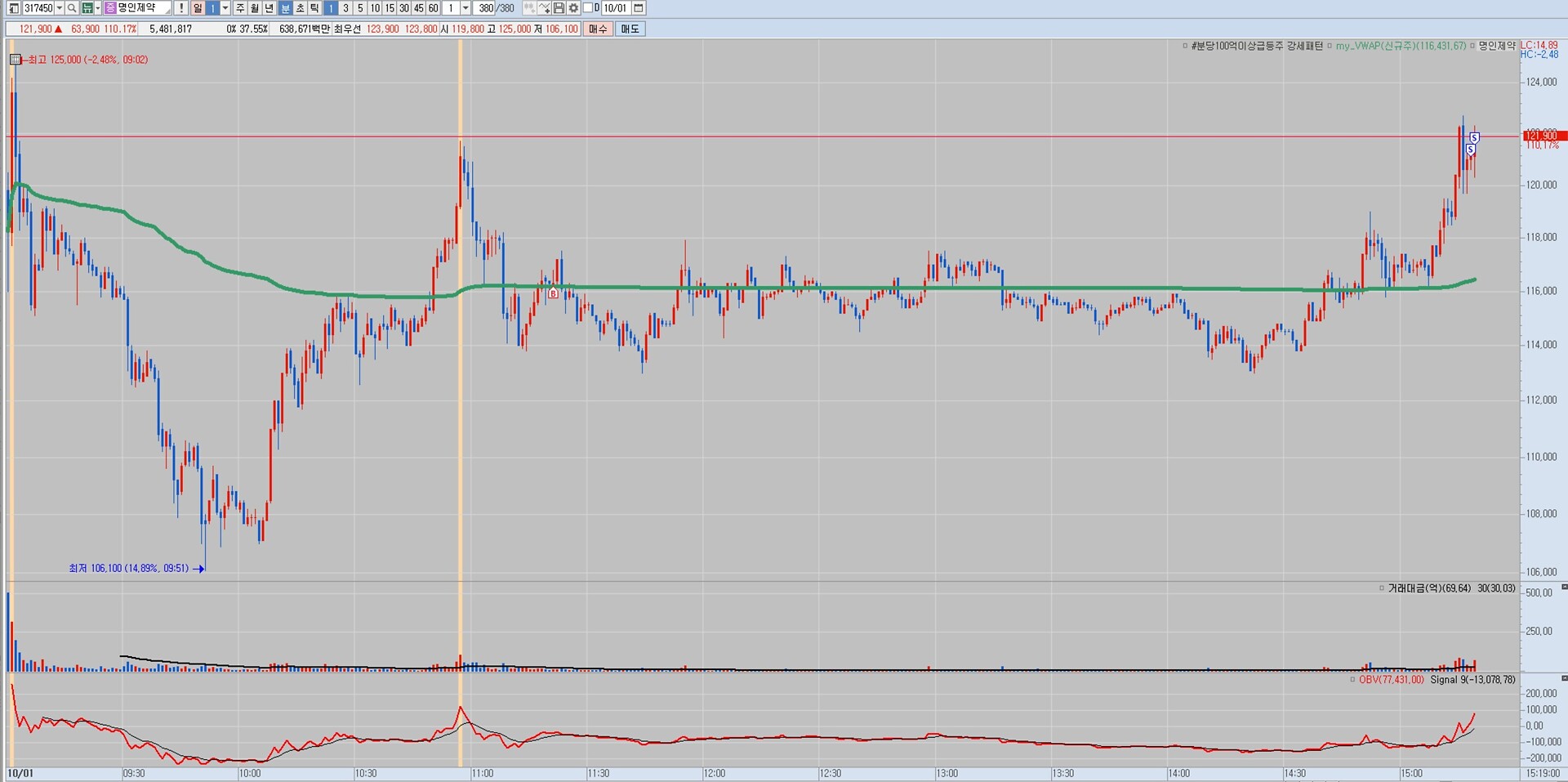The width and height of the screenshot is (1568, 782).
Task: Open stock search with the magnifier icon
Action: point(72,8)
